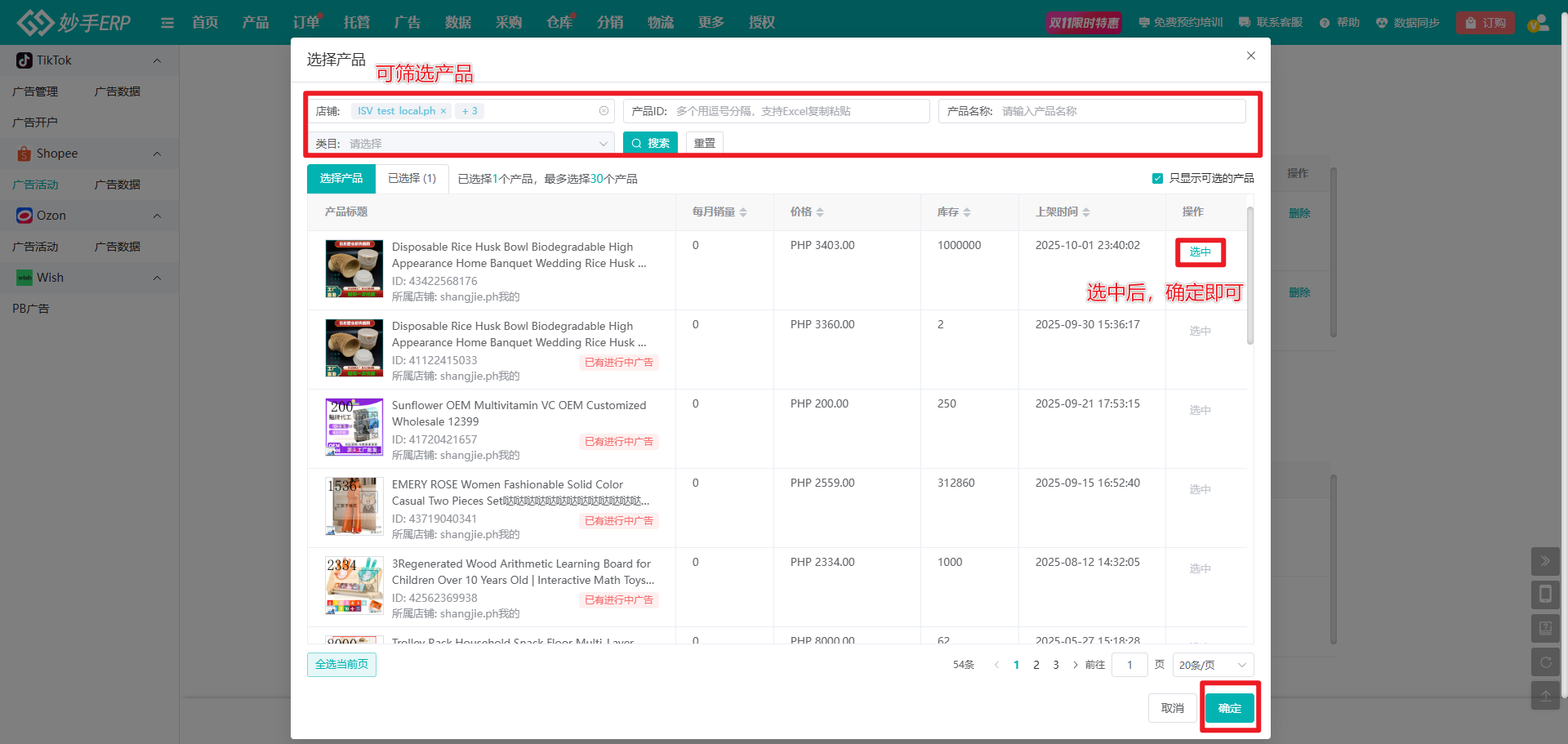Sort by 每月销量 column
1568x744 pixels.
pos(742,212)
